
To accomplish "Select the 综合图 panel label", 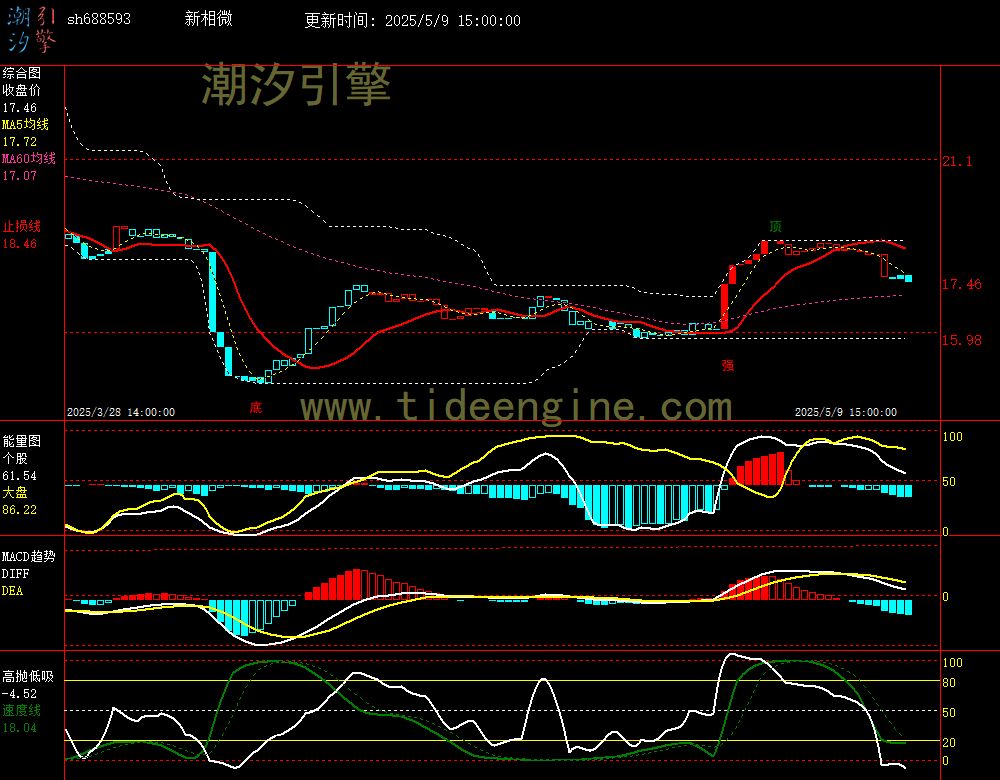I will coord(22,73).
